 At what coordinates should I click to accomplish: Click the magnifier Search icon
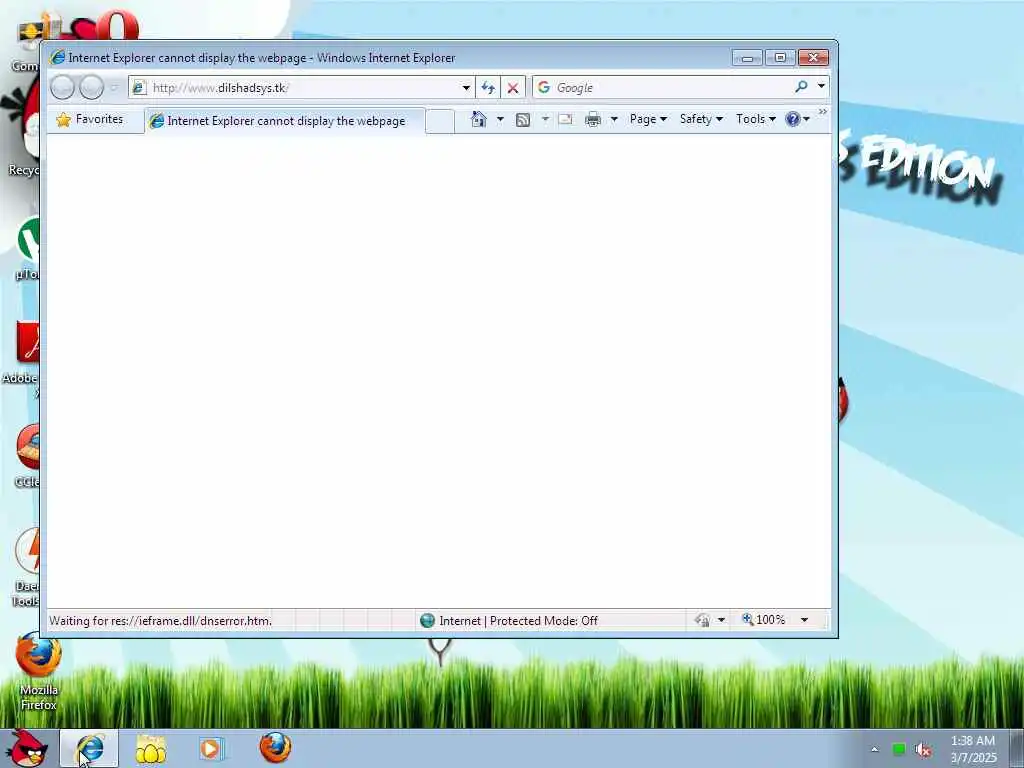click(801, 86)
